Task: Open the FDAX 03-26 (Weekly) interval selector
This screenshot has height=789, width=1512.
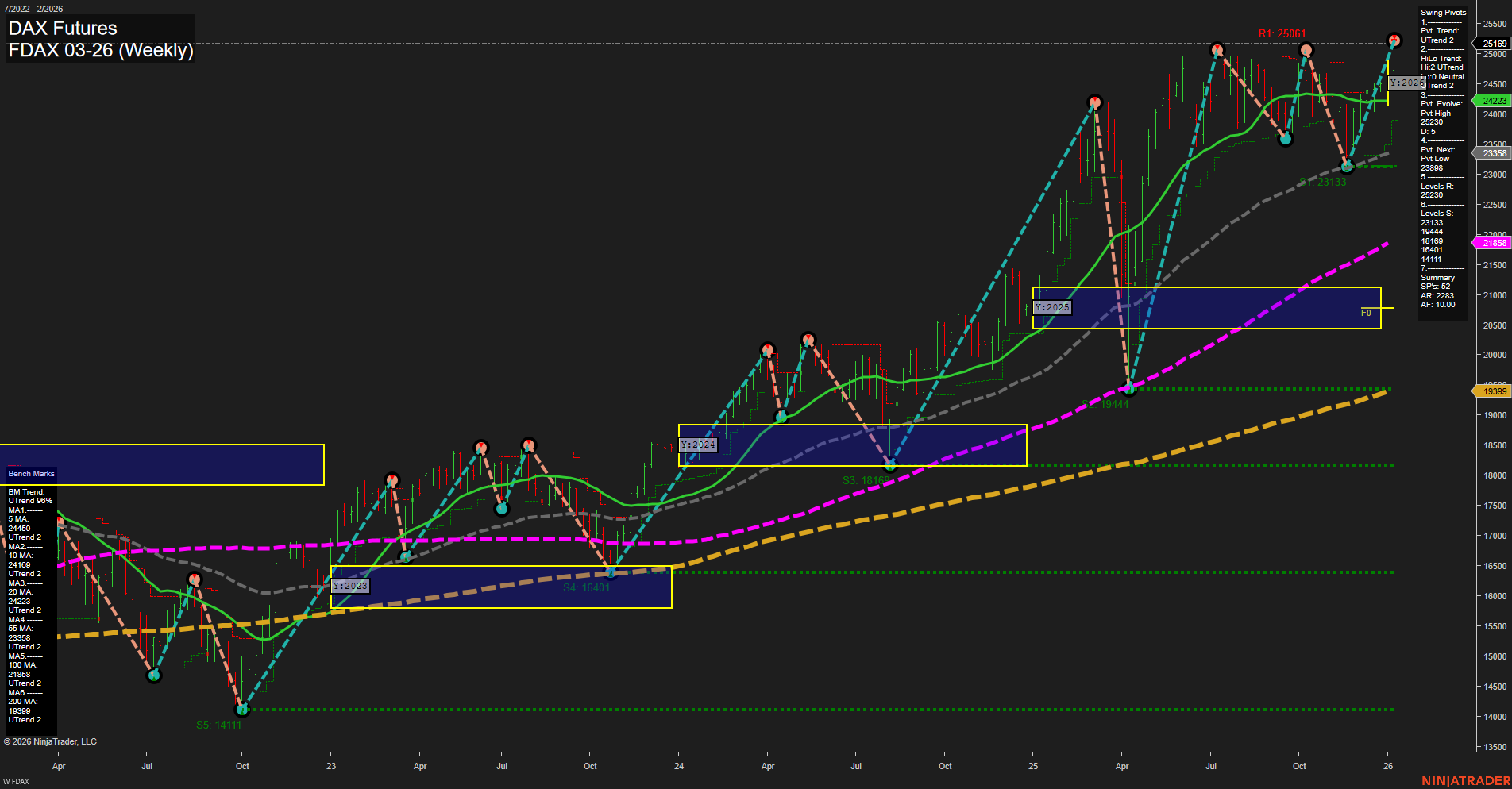Action: point(101,50)
